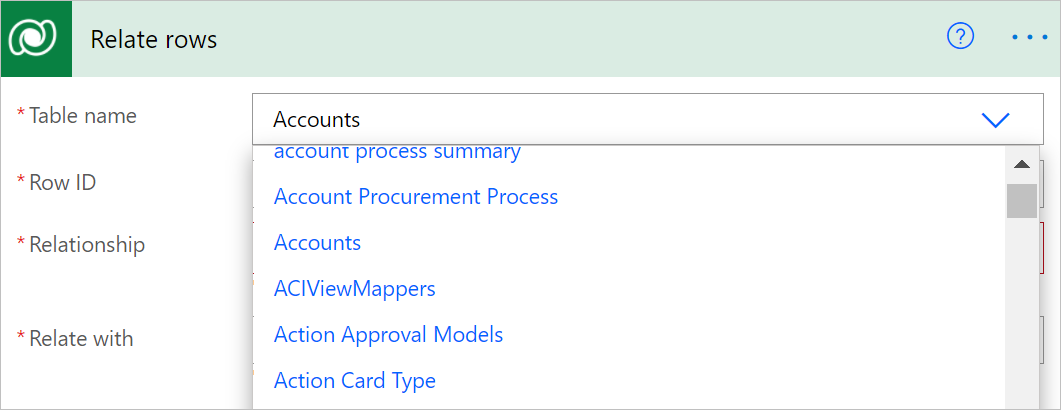Image resolution: width=1061 pixels, height=410 pixels.
Task: Select account process summary from the list
Action: coord(397,153)
